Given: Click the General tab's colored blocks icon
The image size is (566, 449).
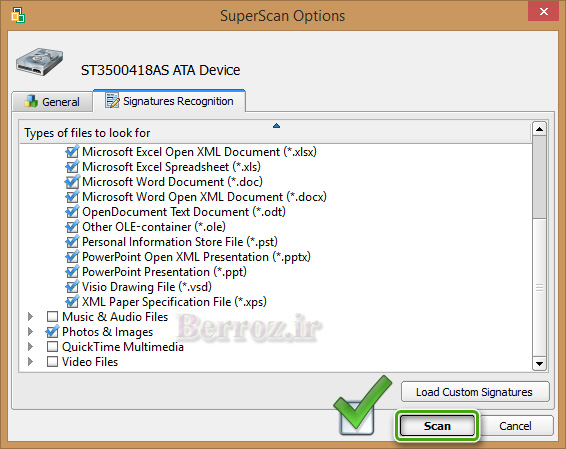Looking at the screenshot, I should coord(31,101).
